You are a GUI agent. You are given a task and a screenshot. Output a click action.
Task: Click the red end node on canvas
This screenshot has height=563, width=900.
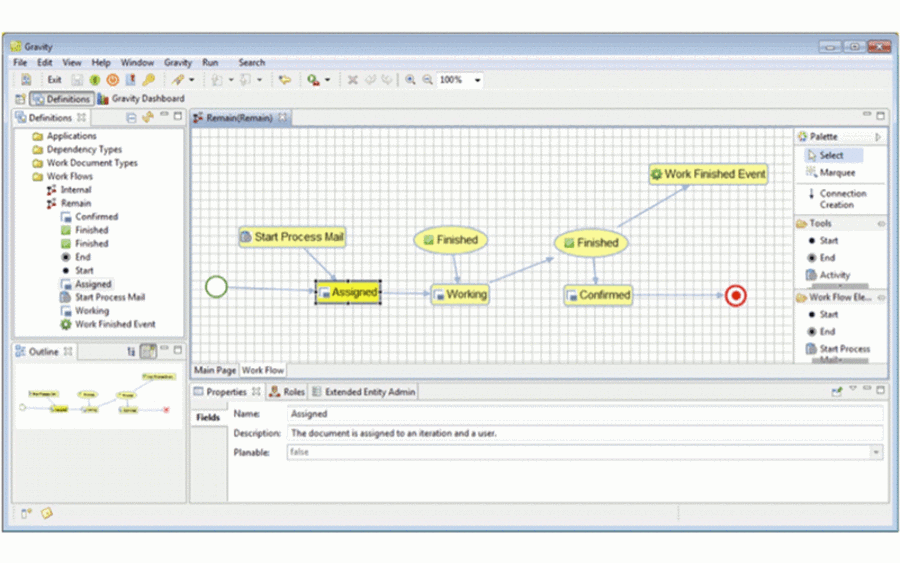[735, 296]
